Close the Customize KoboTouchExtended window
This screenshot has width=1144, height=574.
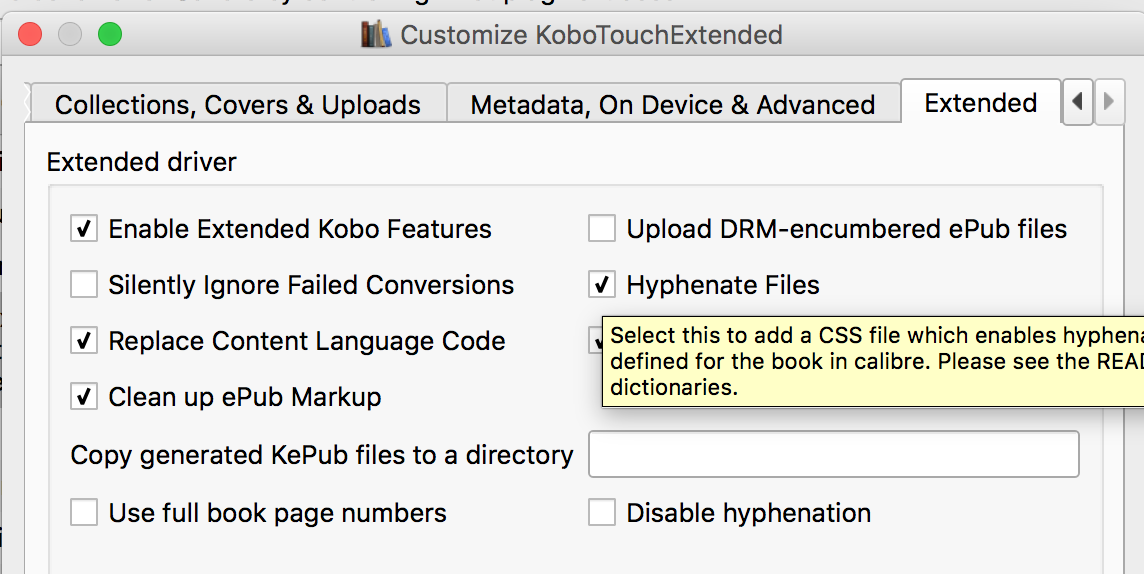30,35
